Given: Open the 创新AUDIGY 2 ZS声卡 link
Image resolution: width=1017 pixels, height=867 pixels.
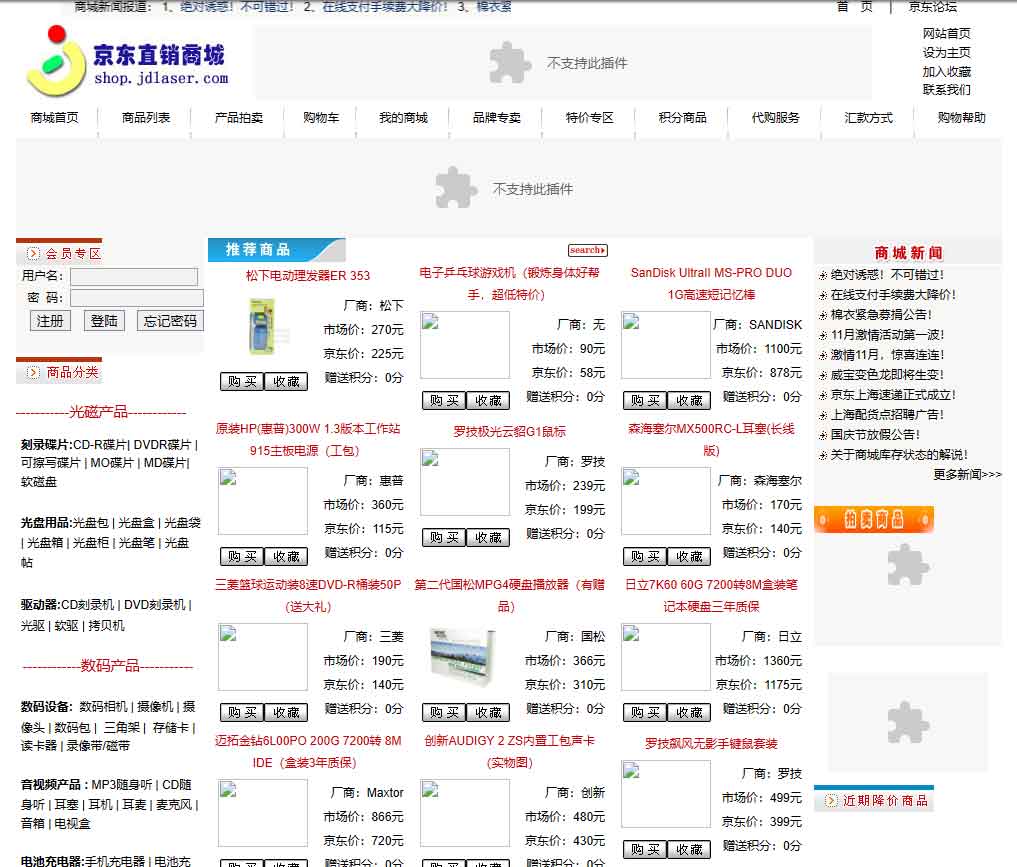Looking at the screenshot, I should tap(509, 752).
